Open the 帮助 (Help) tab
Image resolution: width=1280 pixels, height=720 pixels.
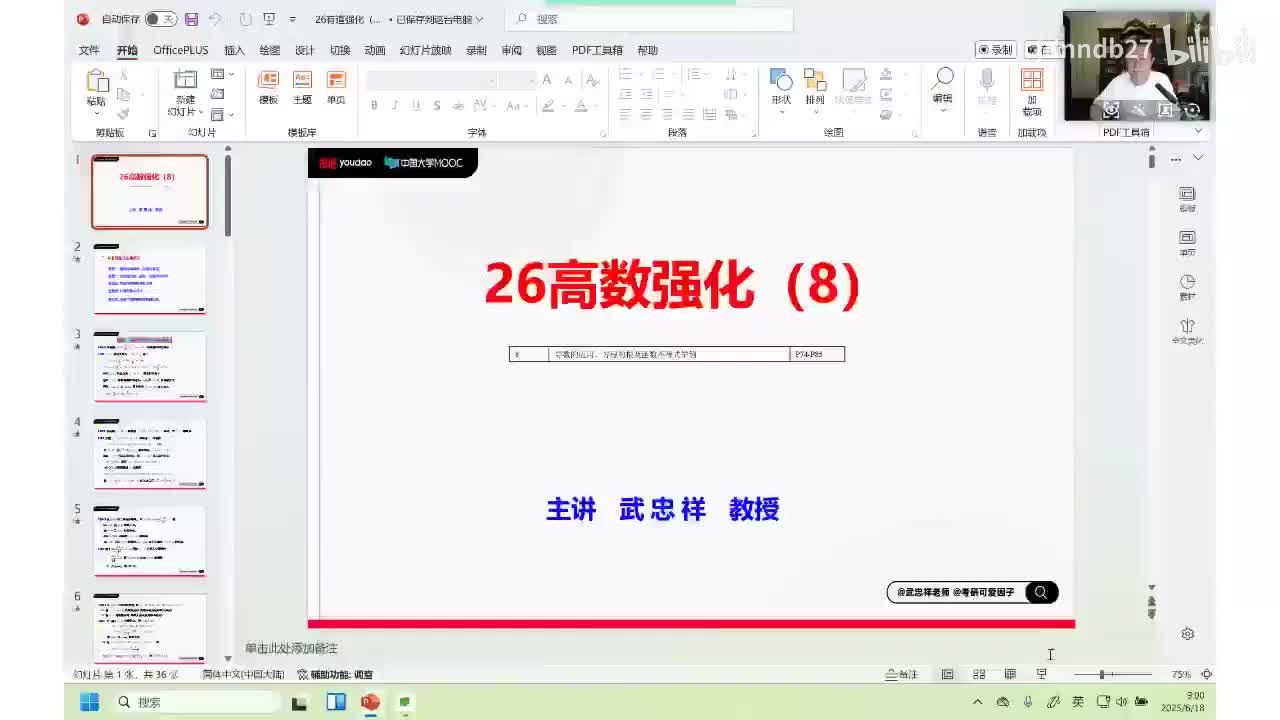coord(648,50)
